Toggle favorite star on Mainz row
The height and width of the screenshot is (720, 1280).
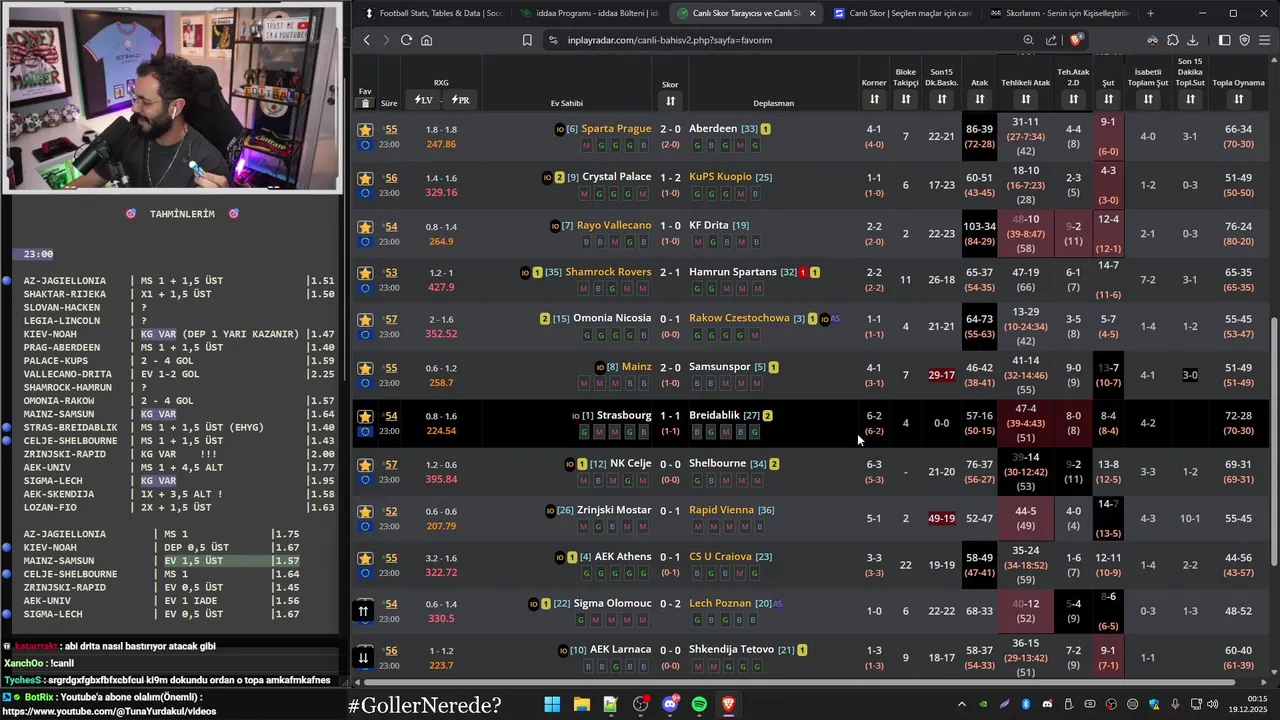tap(365, 368)
